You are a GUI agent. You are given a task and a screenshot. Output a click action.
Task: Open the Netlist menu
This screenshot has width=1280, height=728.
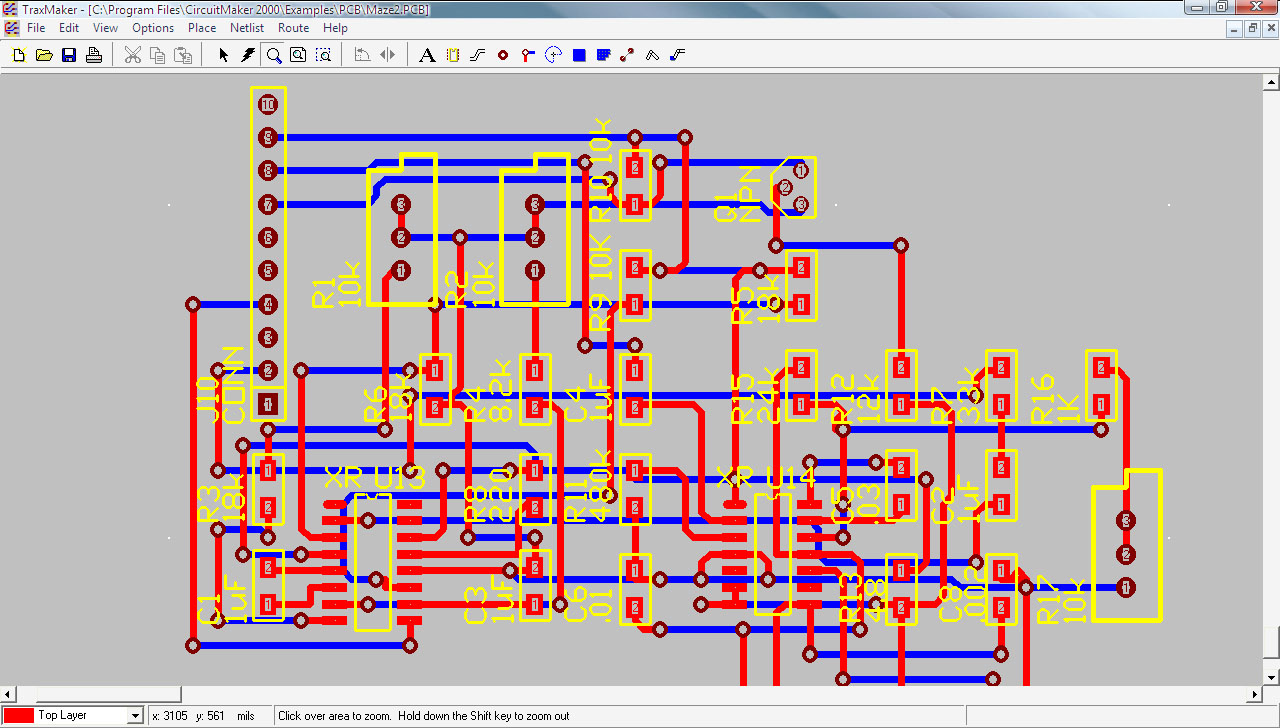click(x=246, y=28)
